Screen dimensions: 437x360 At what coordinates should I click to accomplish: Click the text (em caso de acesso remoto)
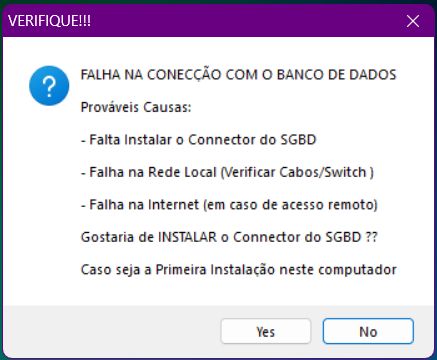[290, 204]
